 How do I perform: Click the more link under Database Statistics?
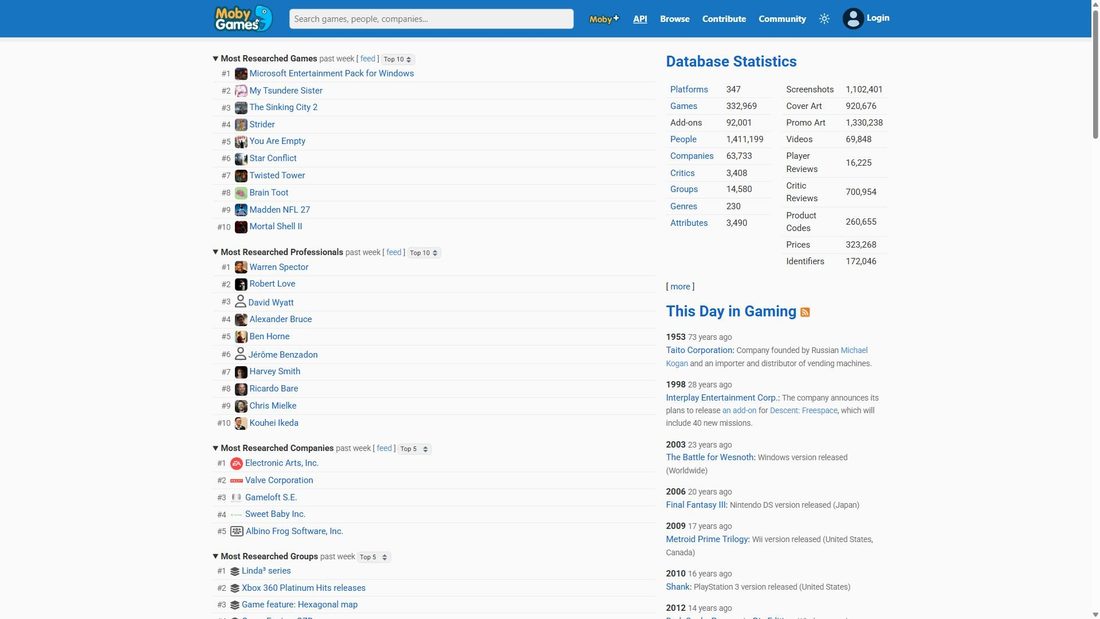click(680, 286)
